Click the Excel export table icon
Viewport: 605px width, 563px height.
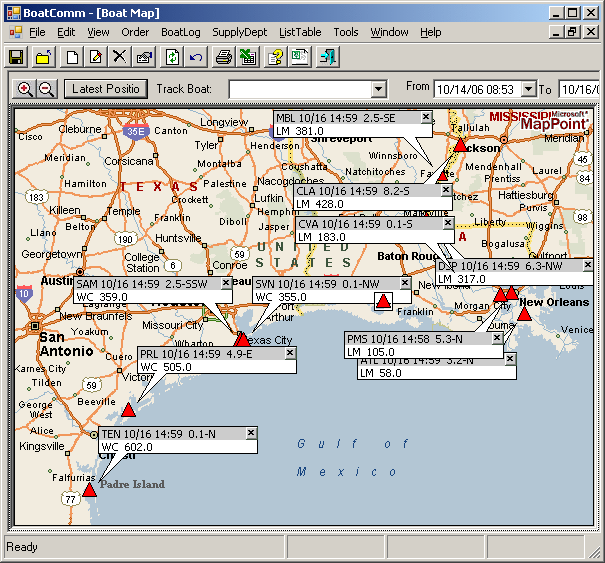[x=248, y=57]
